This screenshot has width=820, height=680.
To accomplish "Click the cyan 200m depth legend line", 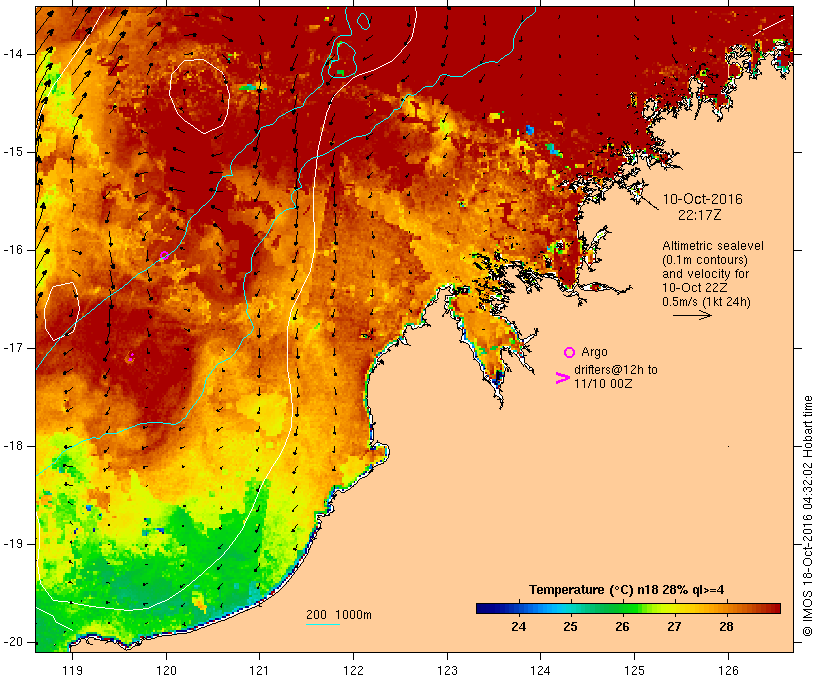I will pos(323,624).
